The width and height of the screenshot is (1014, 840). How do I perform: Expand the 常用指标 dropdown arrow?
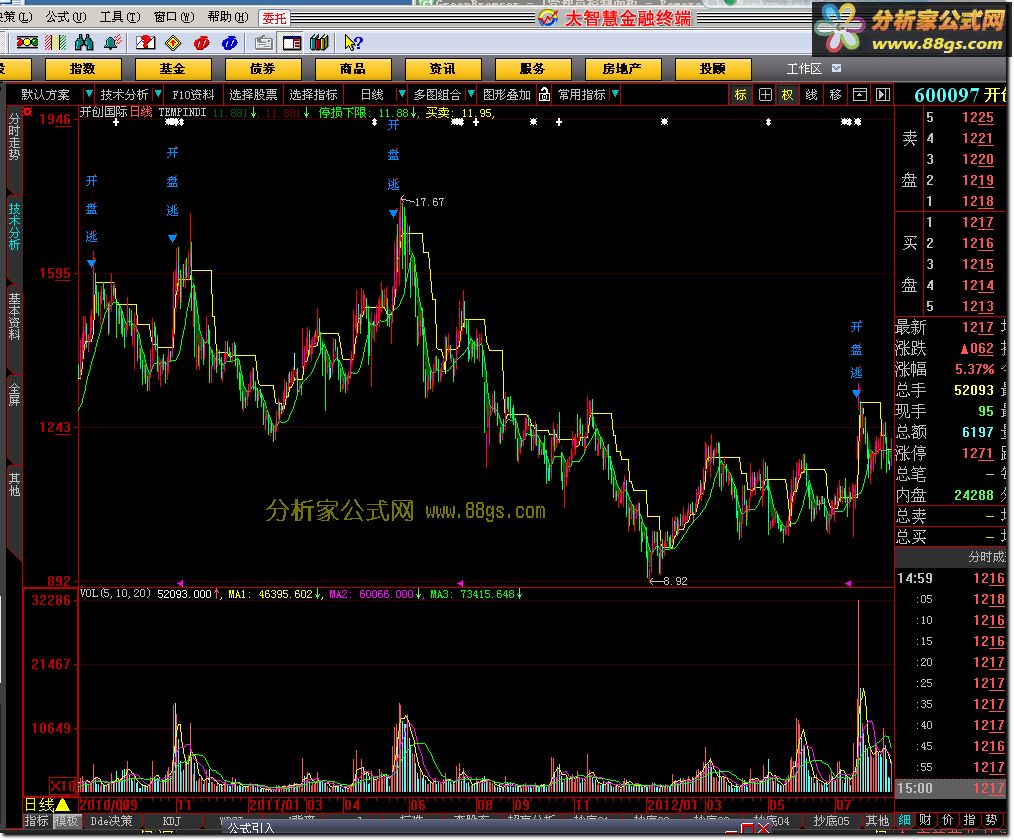coord(615,94)
